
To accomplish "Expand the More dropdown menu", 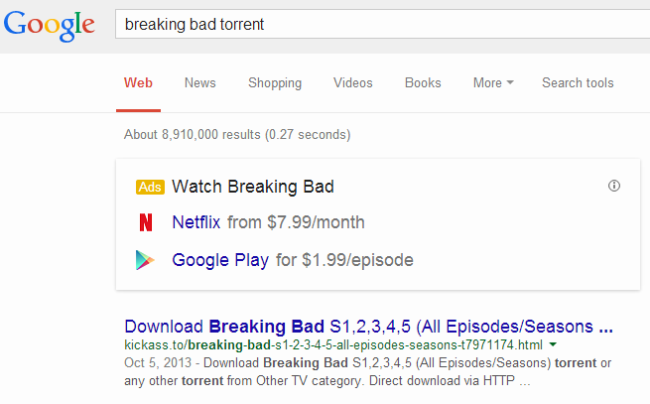I will click(493, 83).
